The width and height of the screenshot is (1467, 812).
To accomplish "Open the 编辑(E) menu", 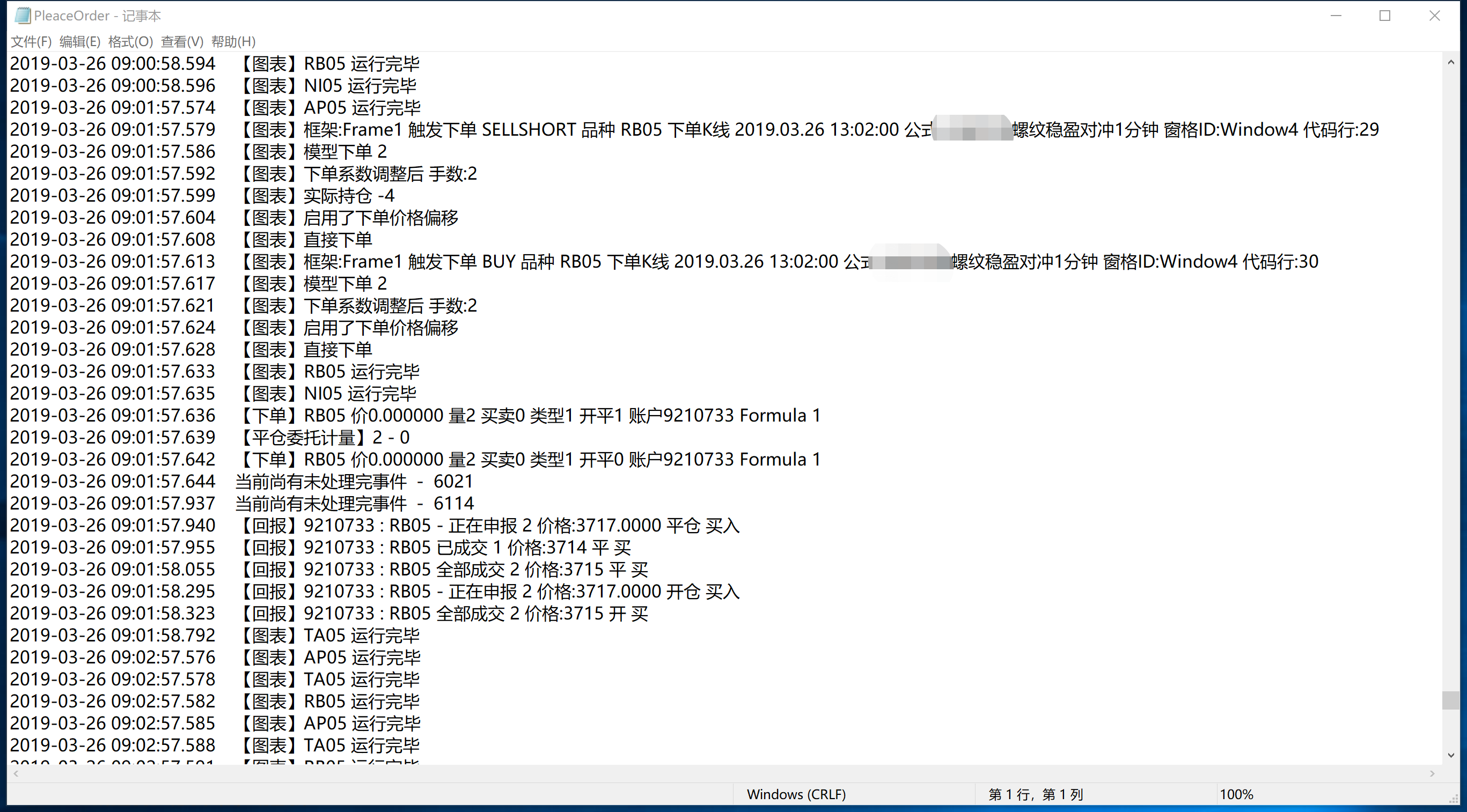I will 80,41.
